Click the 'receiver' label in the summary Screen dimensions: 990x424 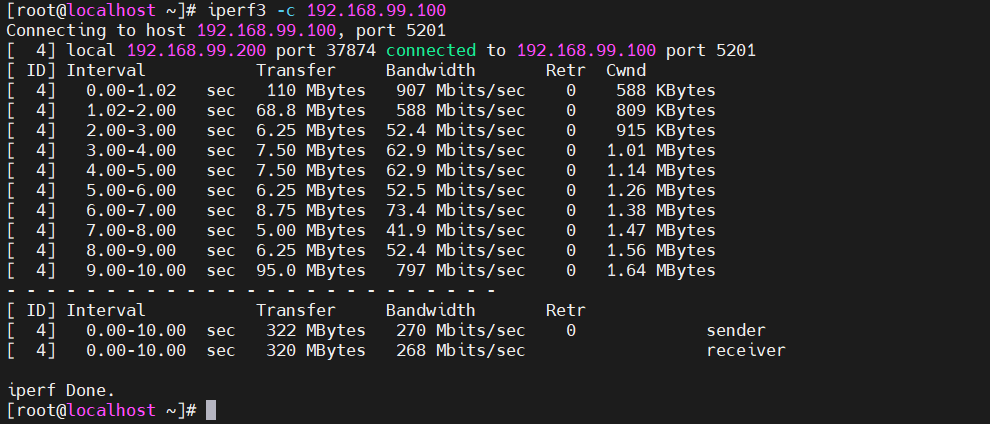point(745,350)
